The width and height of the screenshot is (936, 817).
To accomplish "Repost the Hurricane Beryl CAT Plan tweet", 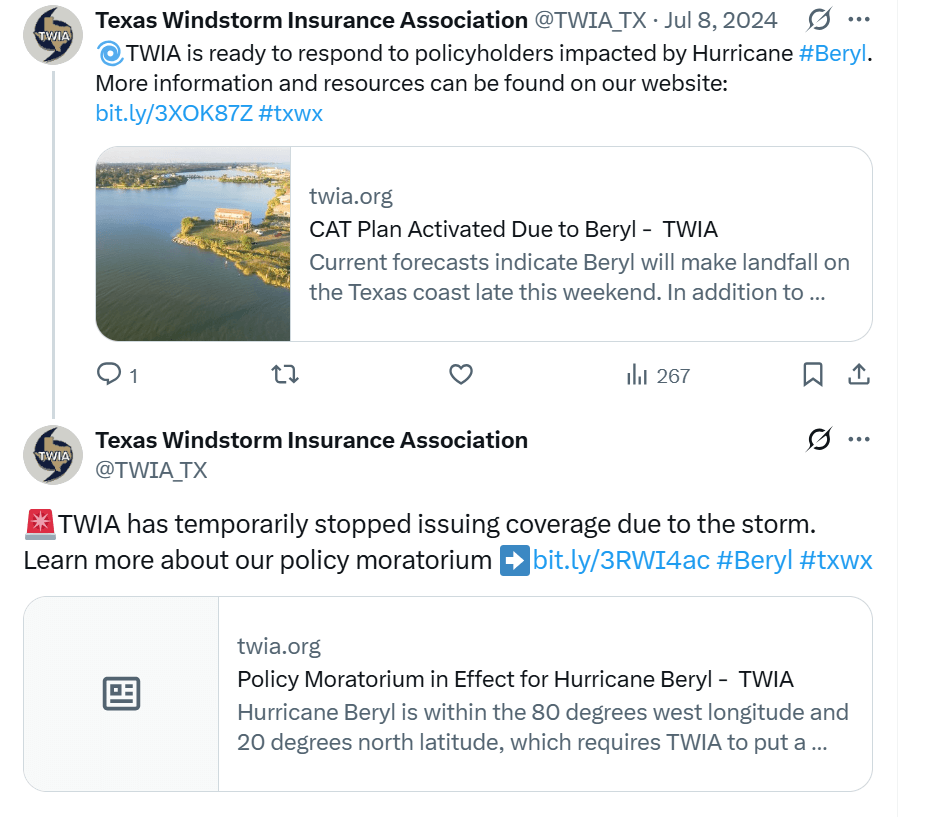I will tap(285, 375).
